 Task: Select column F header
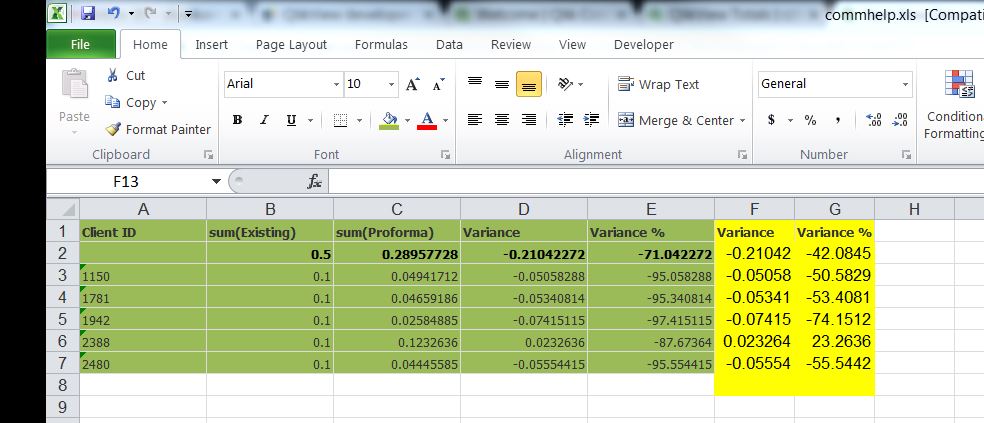754,209
